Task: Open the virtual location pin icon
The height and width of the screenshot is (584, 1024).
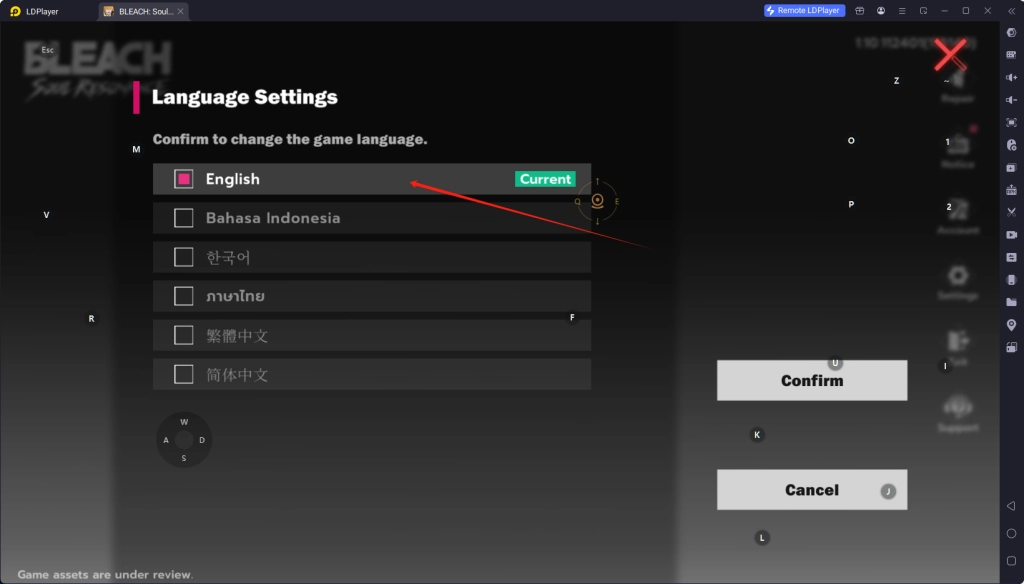Action: [1011, 327]
